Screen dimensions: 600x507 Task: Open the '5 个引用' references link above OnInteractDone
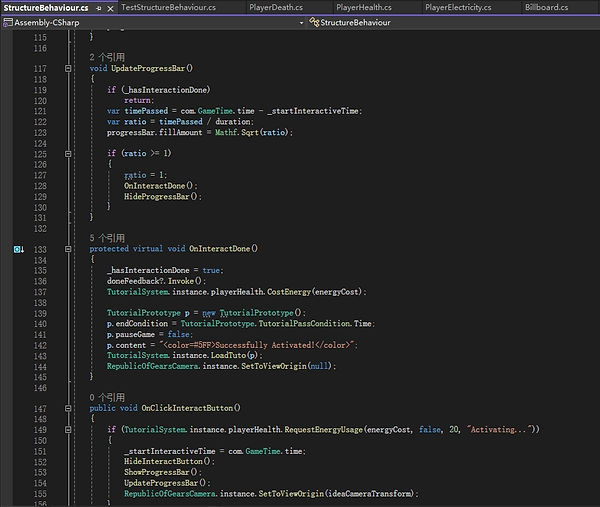pyautogui.click(x=107, y=238)
